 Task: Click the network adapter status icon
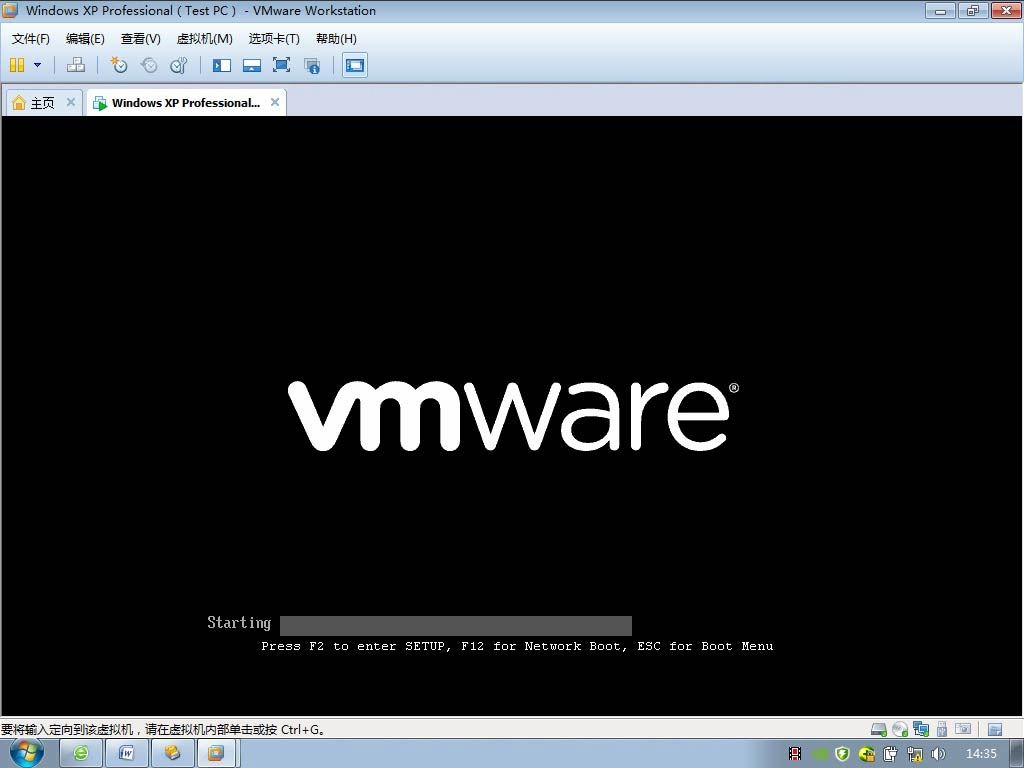click(921, 729)
